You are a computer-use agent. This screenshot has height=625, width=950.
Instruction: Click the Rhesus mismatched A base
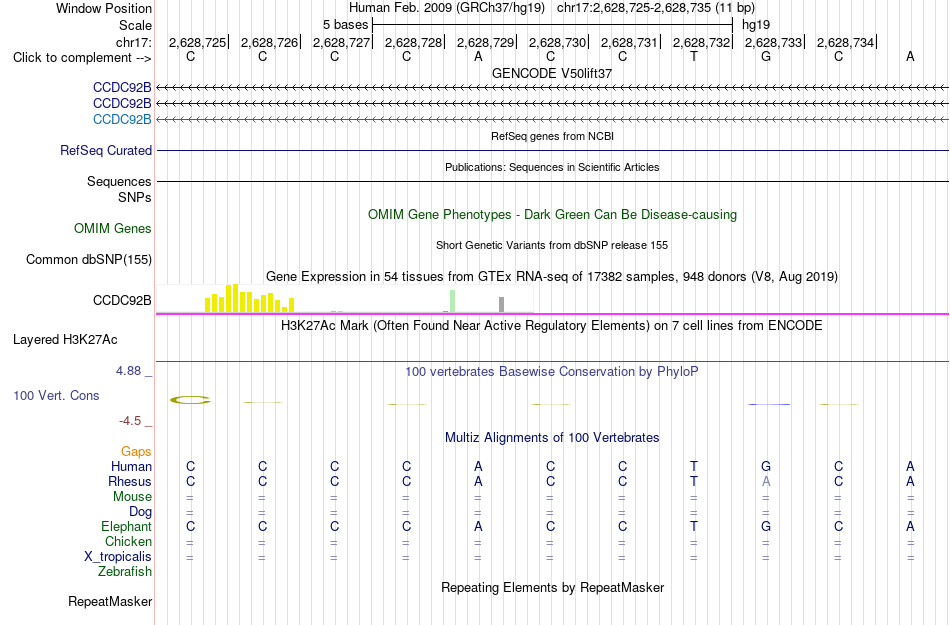pos(766,481)
